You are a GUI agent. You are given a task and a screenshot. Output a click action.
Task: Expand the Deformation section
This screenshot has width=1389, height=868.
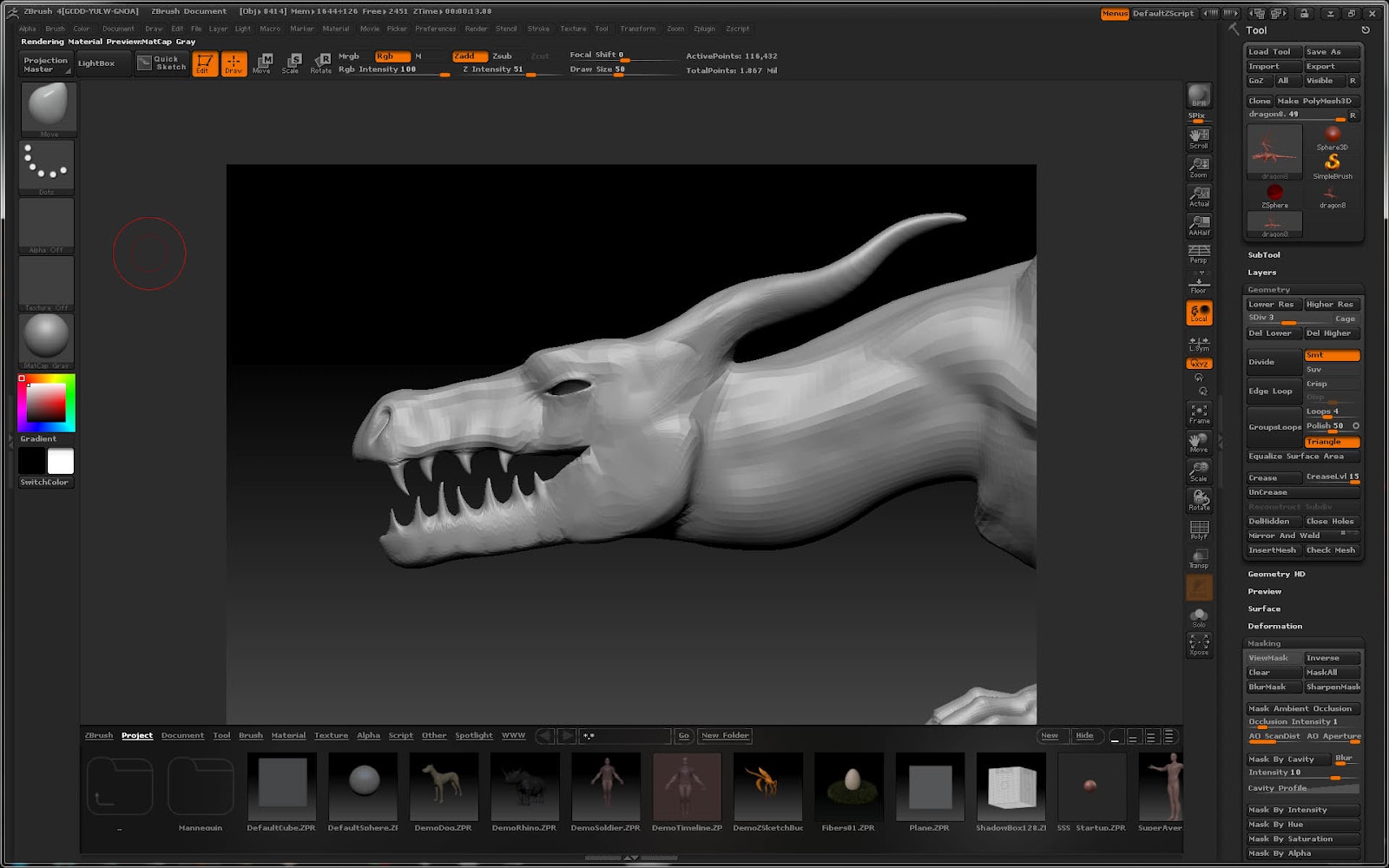pos(1274,626)
